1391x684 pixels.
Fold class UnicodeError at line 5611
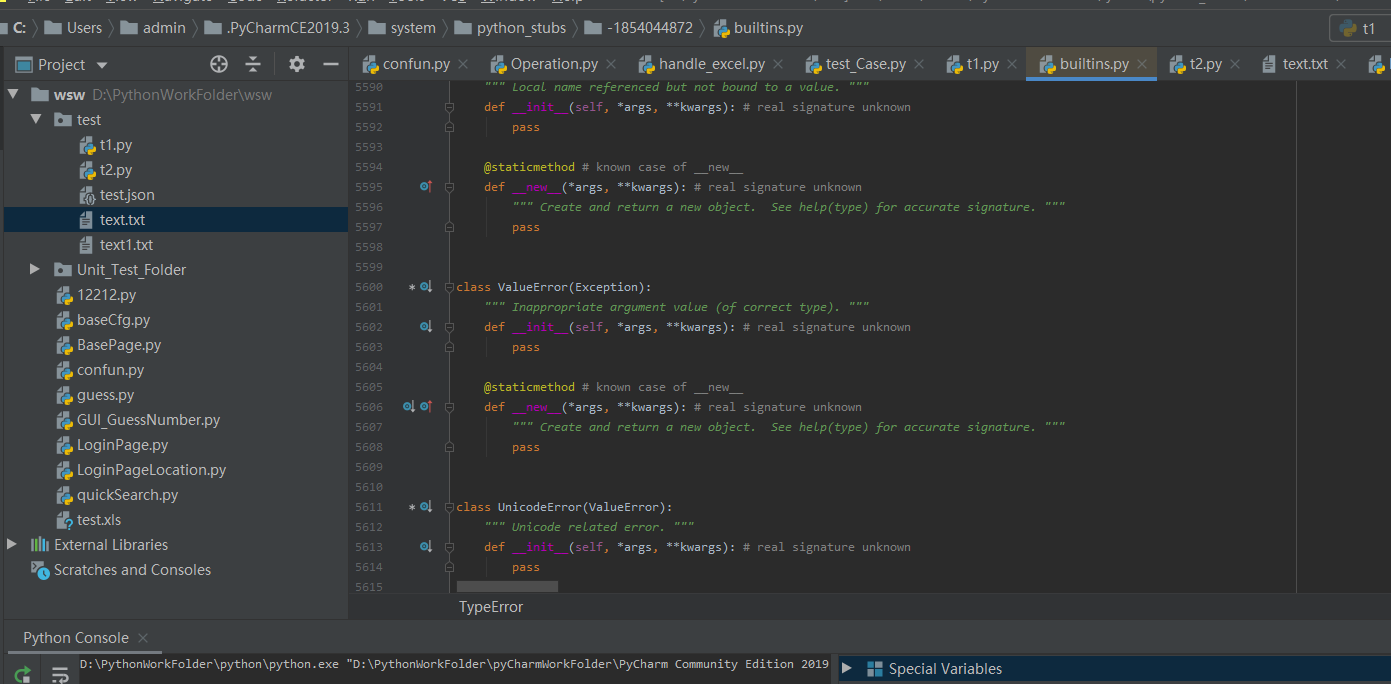click(x=449, y=507)
